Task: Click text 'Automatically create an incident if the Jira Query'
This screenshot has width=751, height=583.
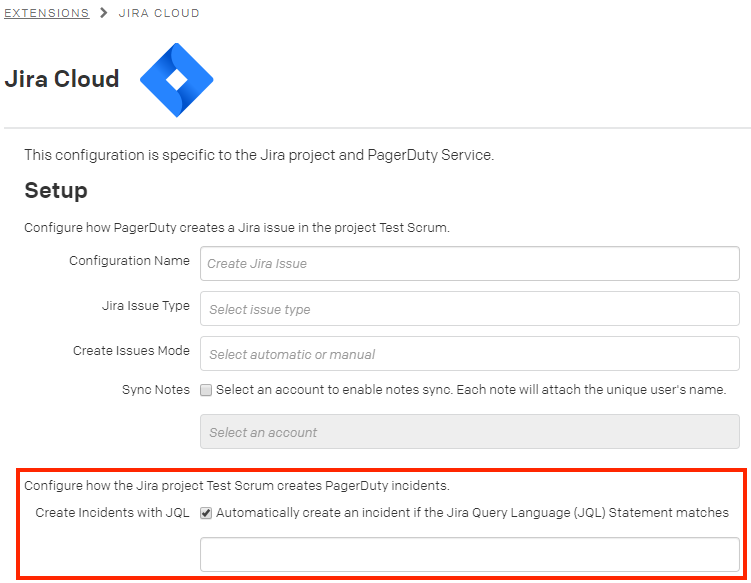Action: [x=361, y=513]
